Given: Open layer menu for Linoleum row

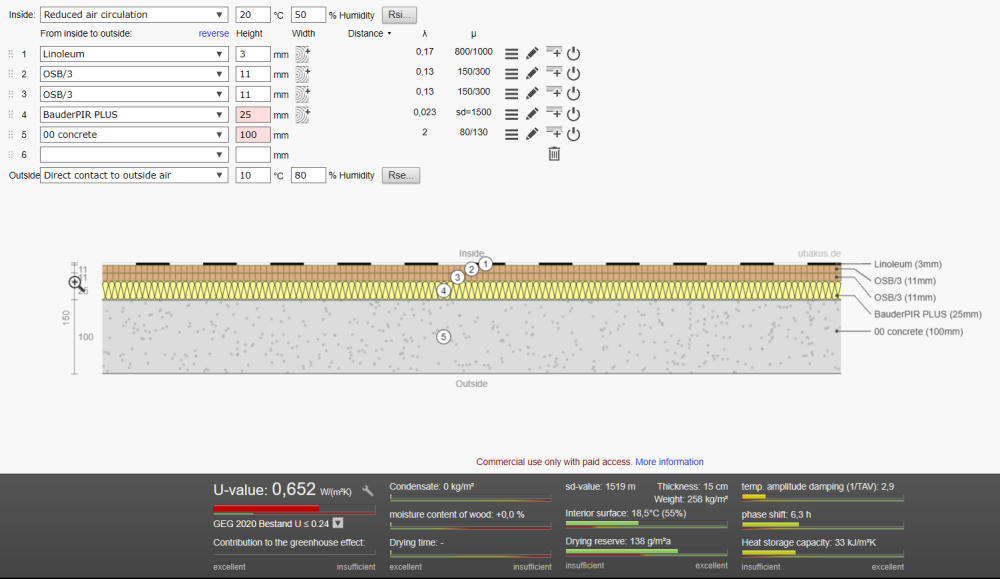Looking at the screenshot, I should tap(511, 54).
